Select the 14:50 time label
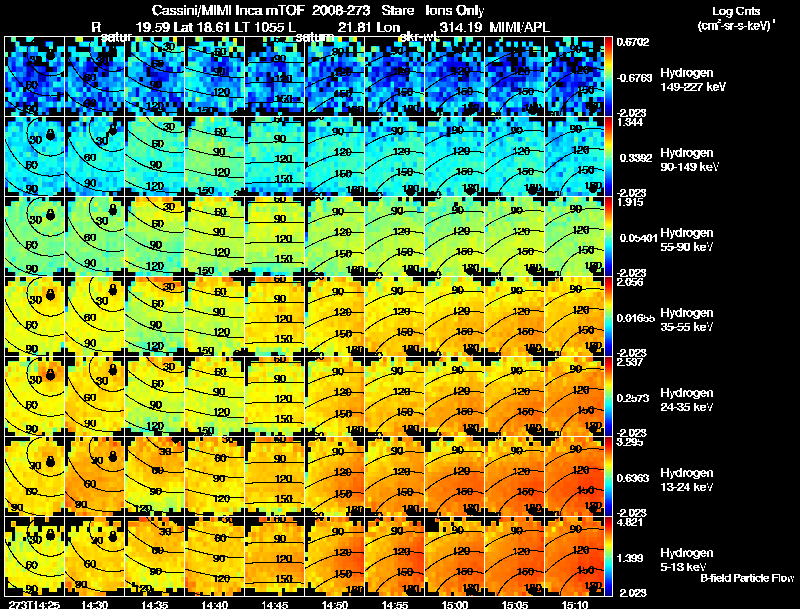Image resolution: width=800 pixels, height=609 pixels. coord(335,604)
